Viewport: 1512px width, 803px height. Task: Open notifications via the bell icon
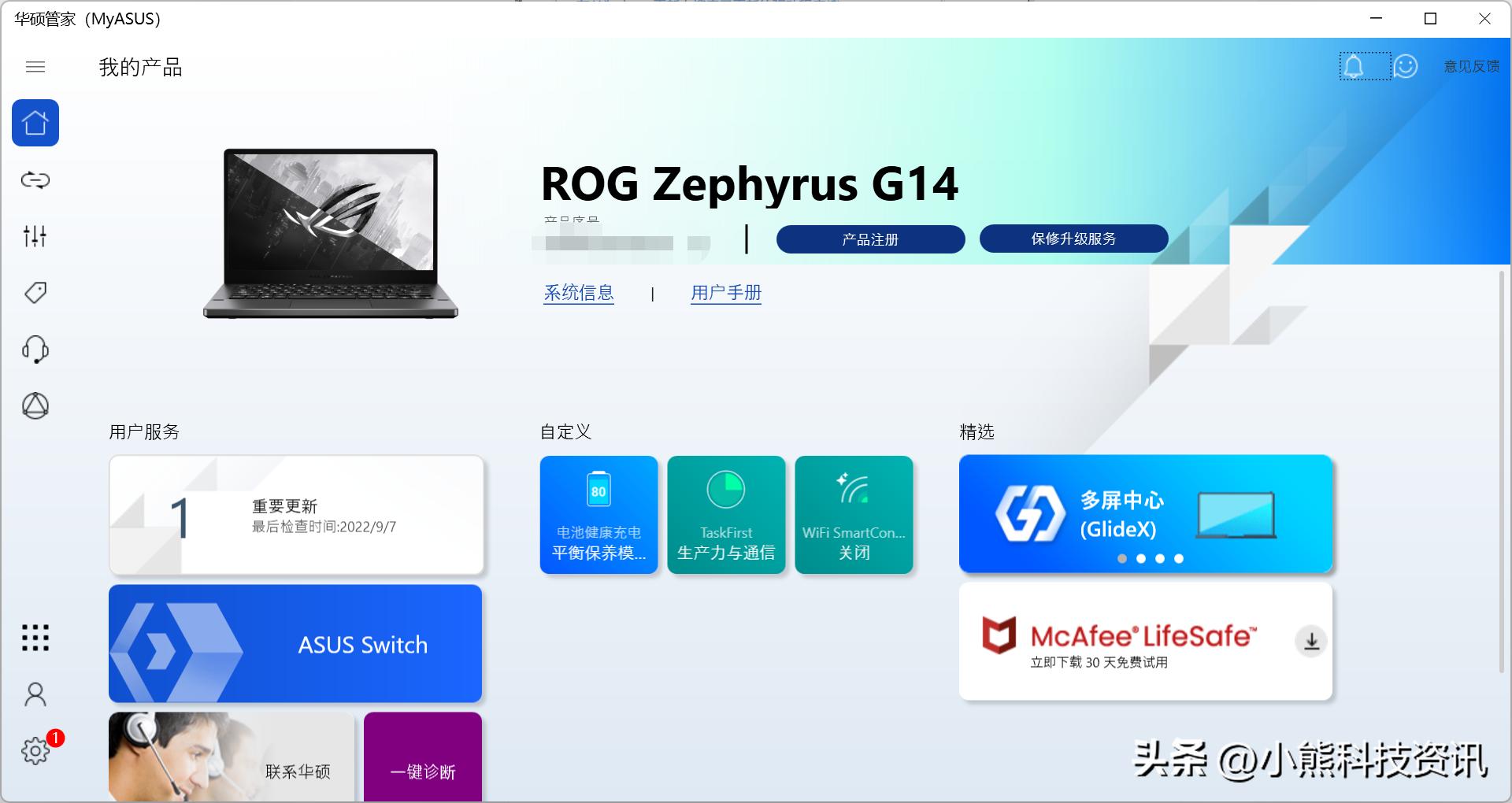[x=1355, y=67]
